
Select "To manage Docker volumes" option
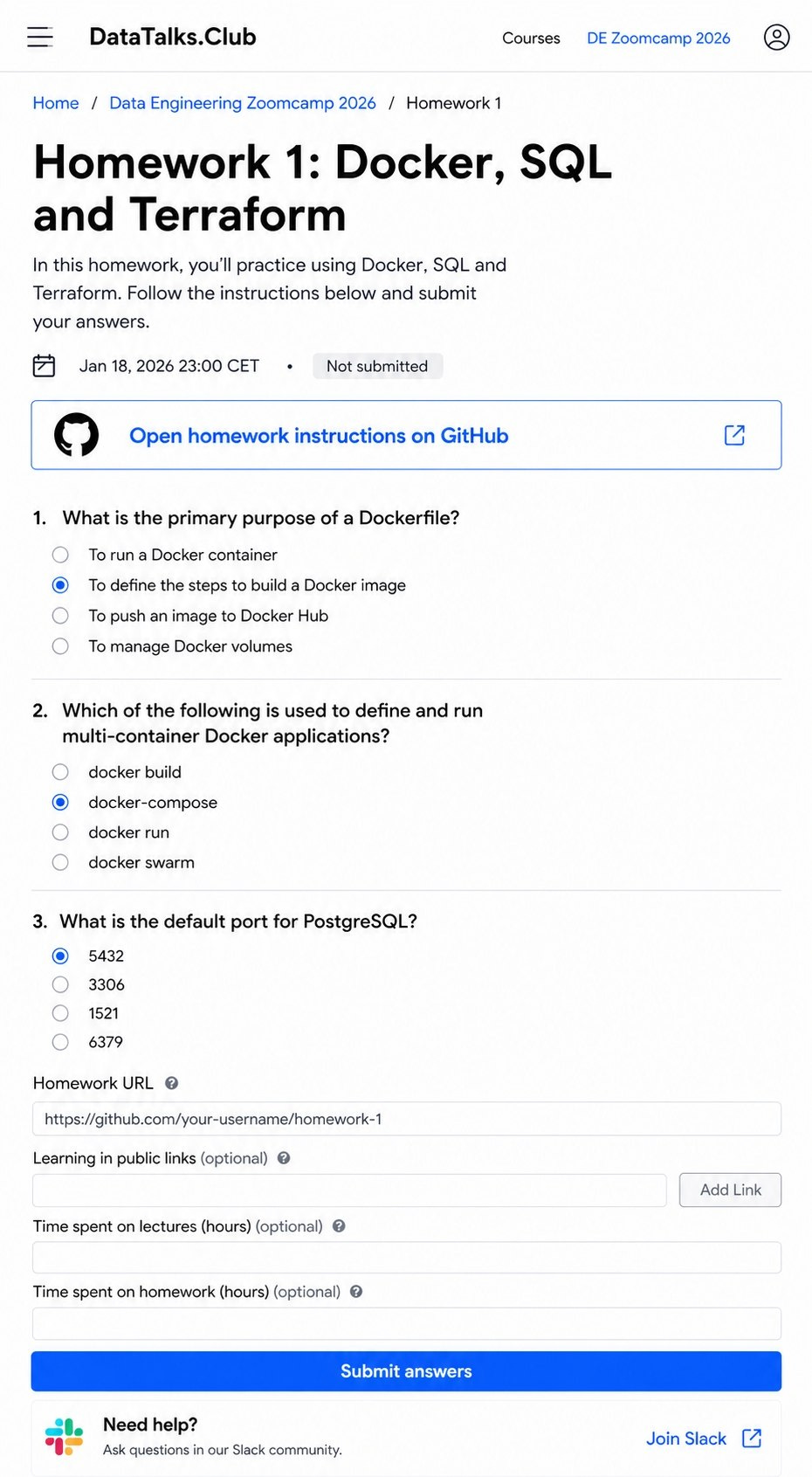coord(60,646)
